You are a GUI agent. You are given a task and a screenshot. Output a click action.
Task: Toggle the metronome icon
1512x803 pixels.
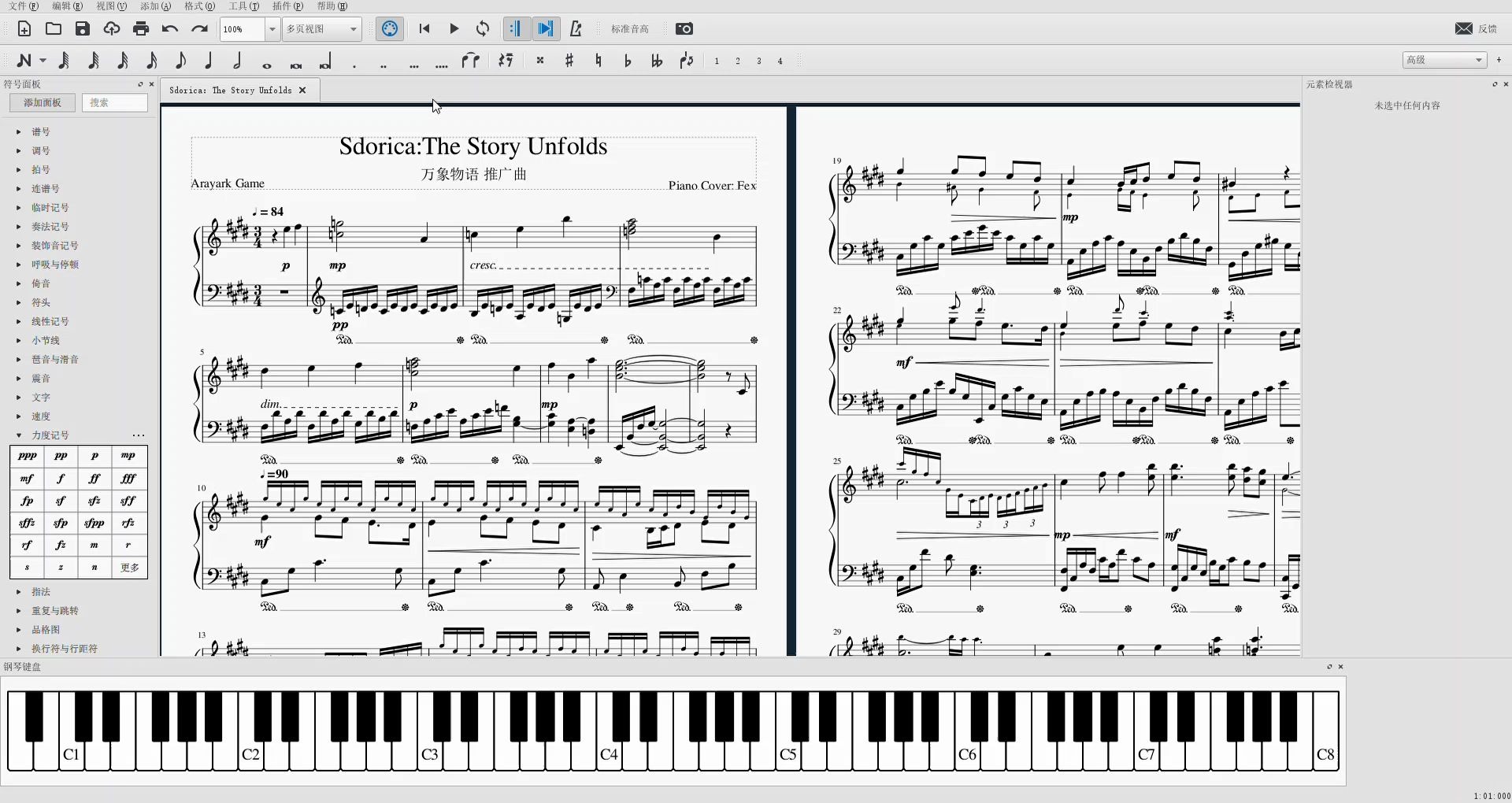[x=576, y=29]
